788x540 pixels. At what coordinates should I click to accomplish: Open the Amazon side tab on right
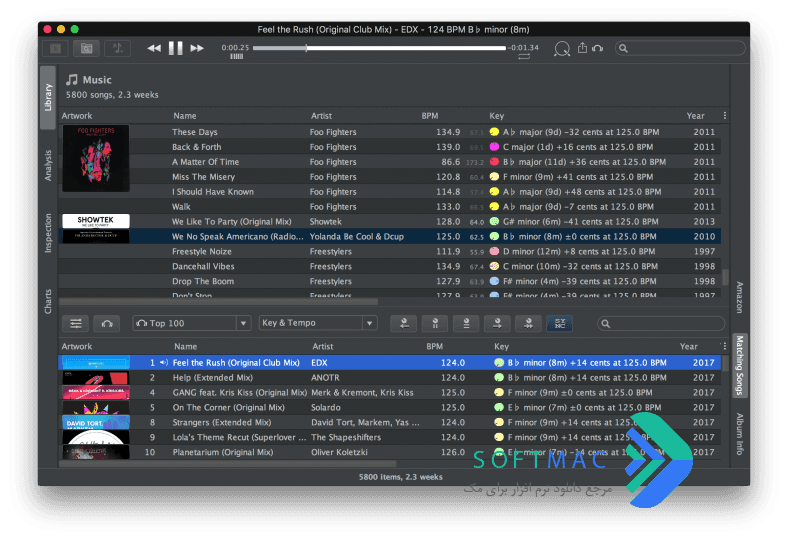coord(740,297)
